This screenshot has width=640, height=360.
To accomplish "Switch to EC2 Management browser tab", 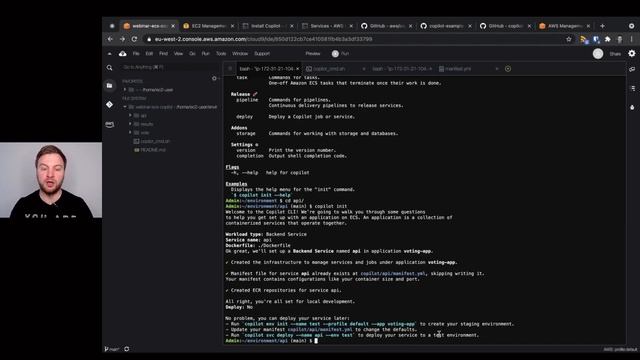I will click(x=208, y=26).
